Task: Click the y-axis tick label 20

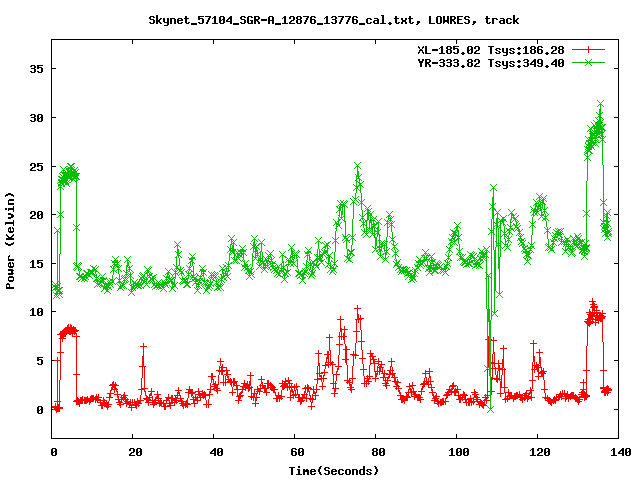Action: (x=36, y=215)
